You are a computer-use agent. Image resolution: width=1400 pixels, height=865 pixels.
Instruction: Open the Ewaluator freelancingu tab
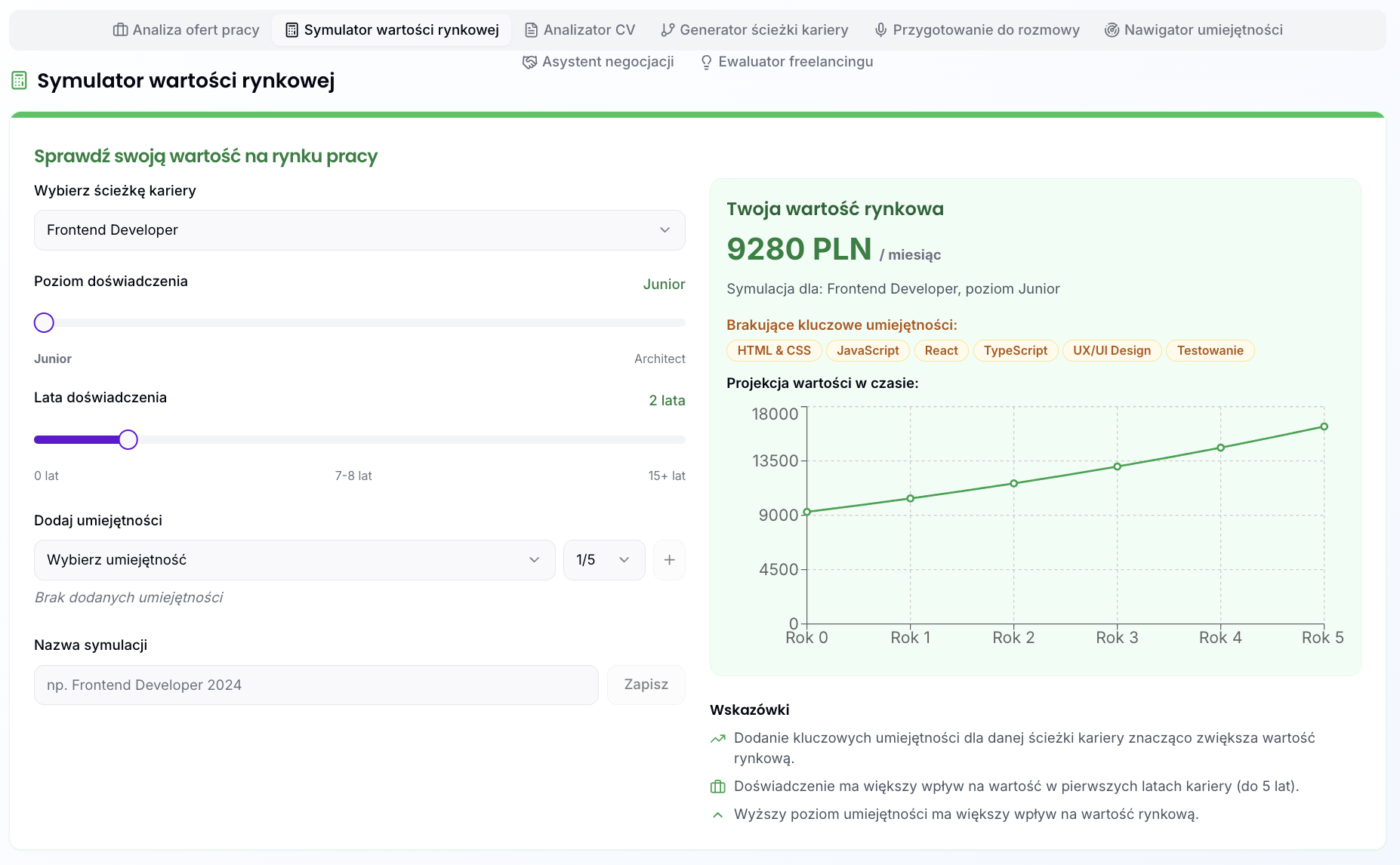(786, 62)
